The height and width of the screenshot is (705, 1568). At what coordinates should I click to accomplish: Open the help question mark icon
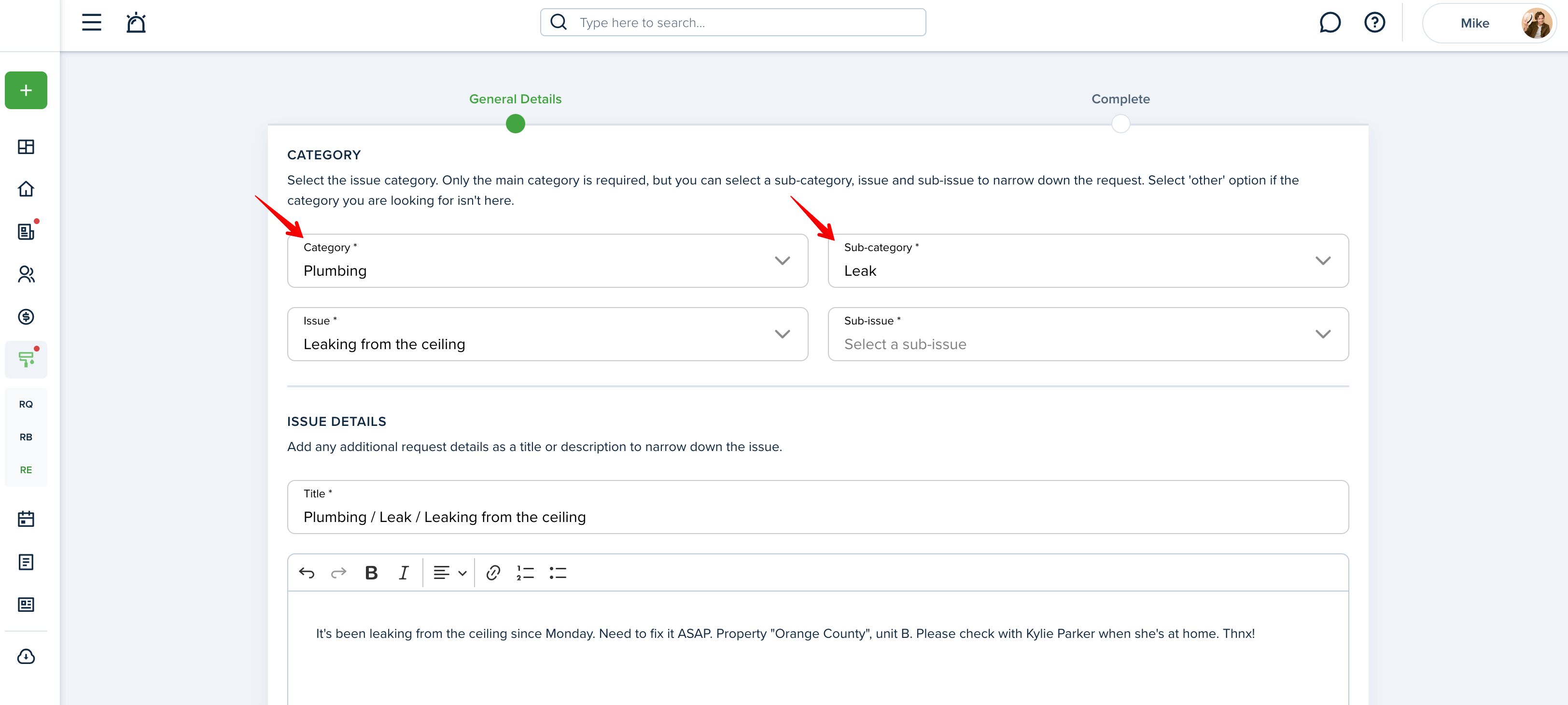(x=1374, y=23)
